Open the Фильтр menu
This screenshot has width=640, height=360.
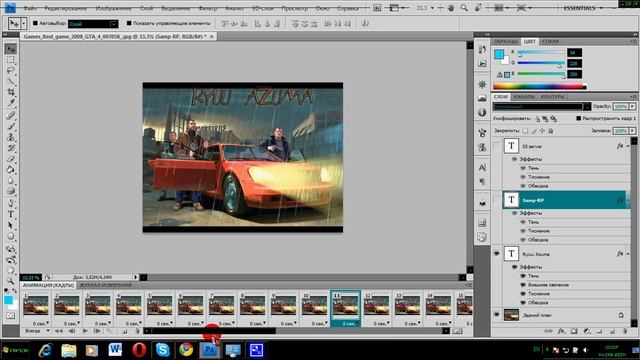(207, 8)
